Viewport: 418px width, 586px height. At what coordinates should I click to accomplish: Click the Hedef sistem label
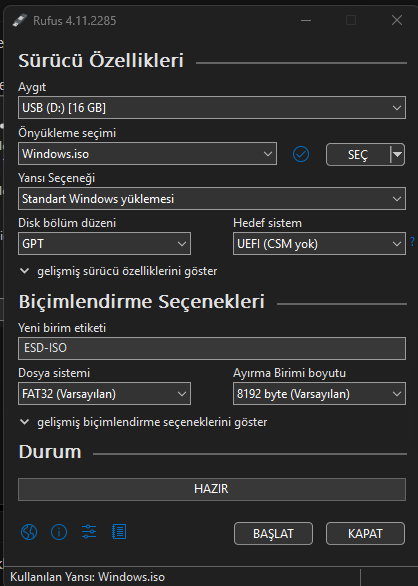click(x=267, y=223)
